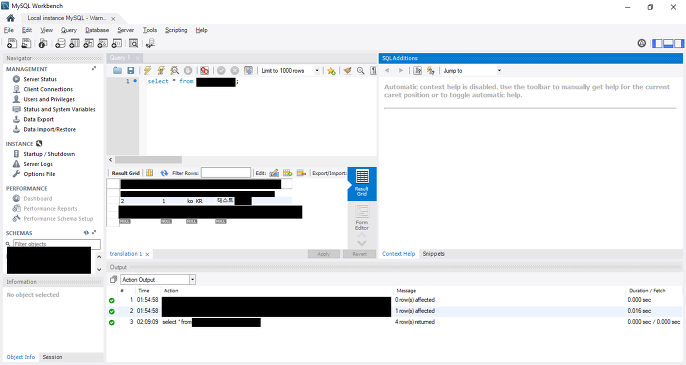Rollback transaction icon
The height and width of the screenshot is (365, 686).
coord(235,70)
